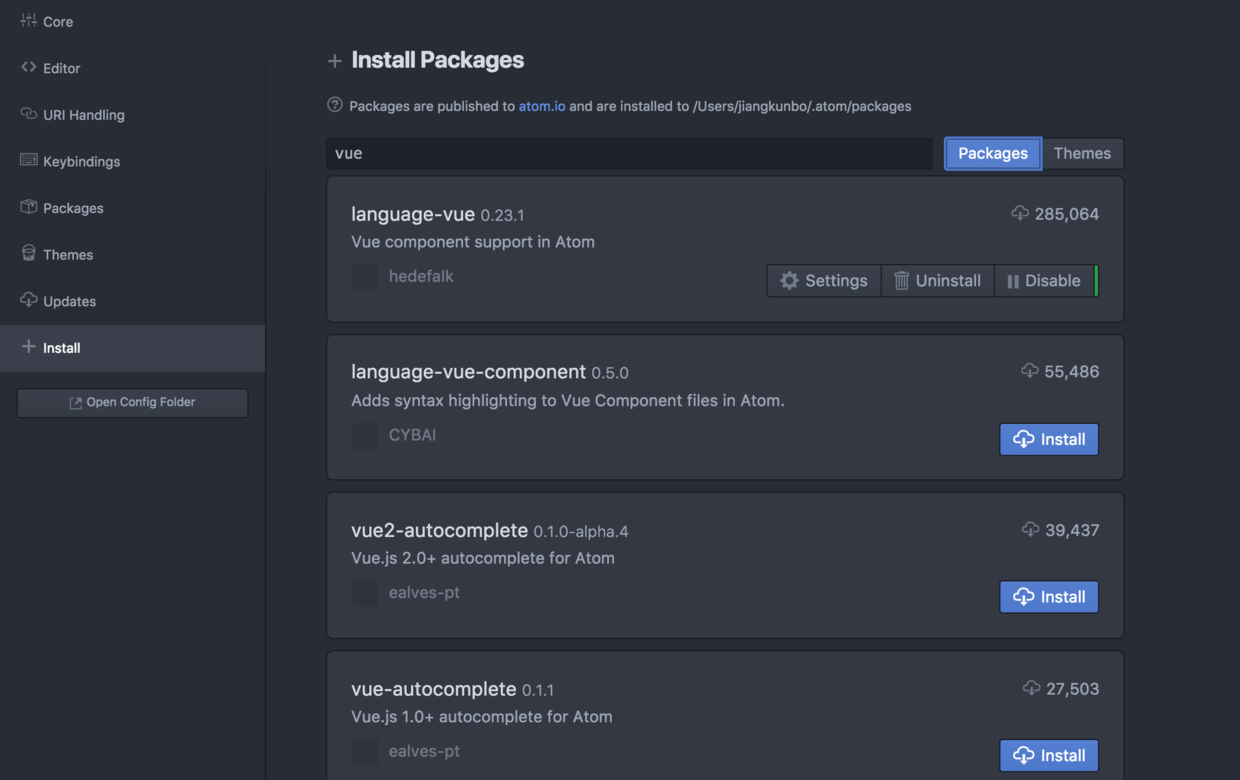Click the help question mark icon

(335, 105)
